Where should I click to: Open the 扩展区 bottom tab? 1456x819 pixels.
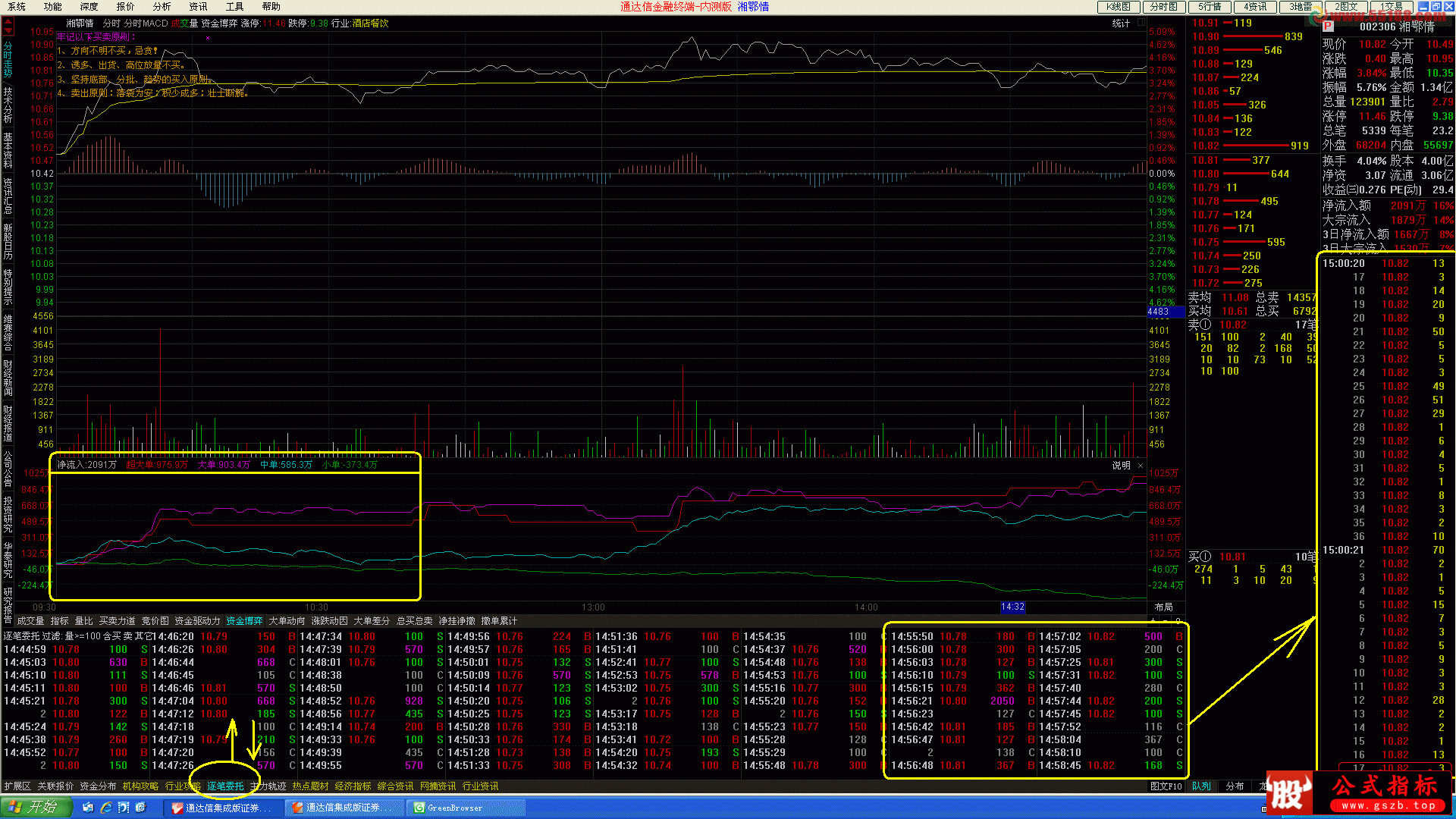[x=17, y=786]
